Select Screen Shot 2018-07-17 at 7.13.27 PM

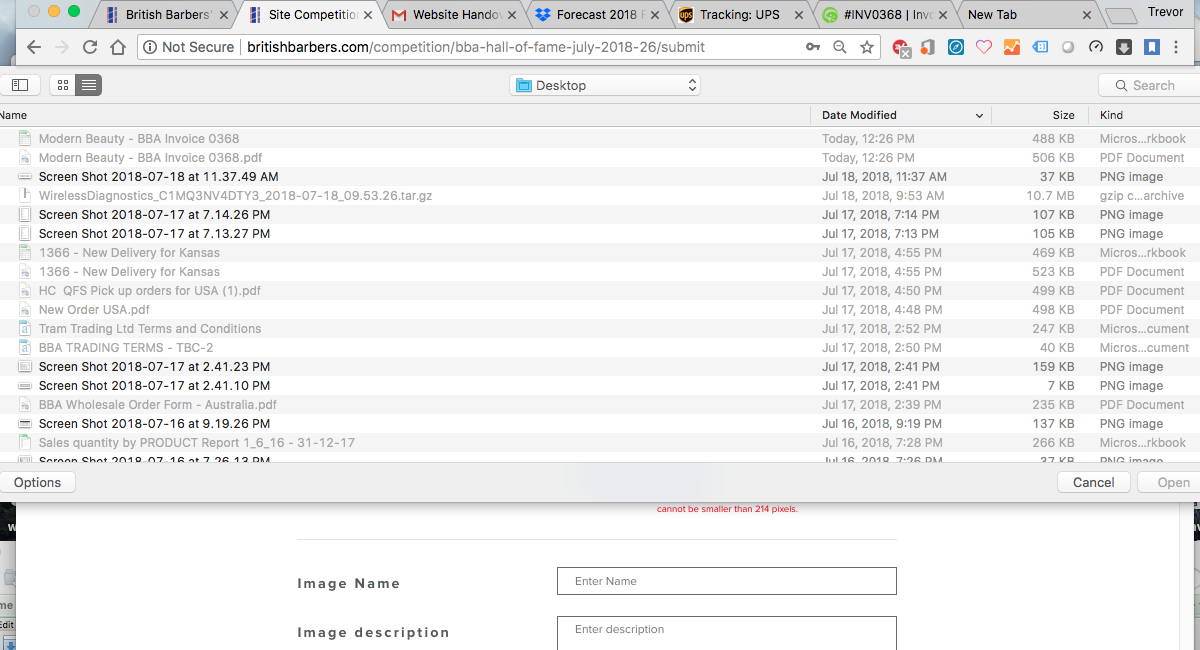(600, 234)
